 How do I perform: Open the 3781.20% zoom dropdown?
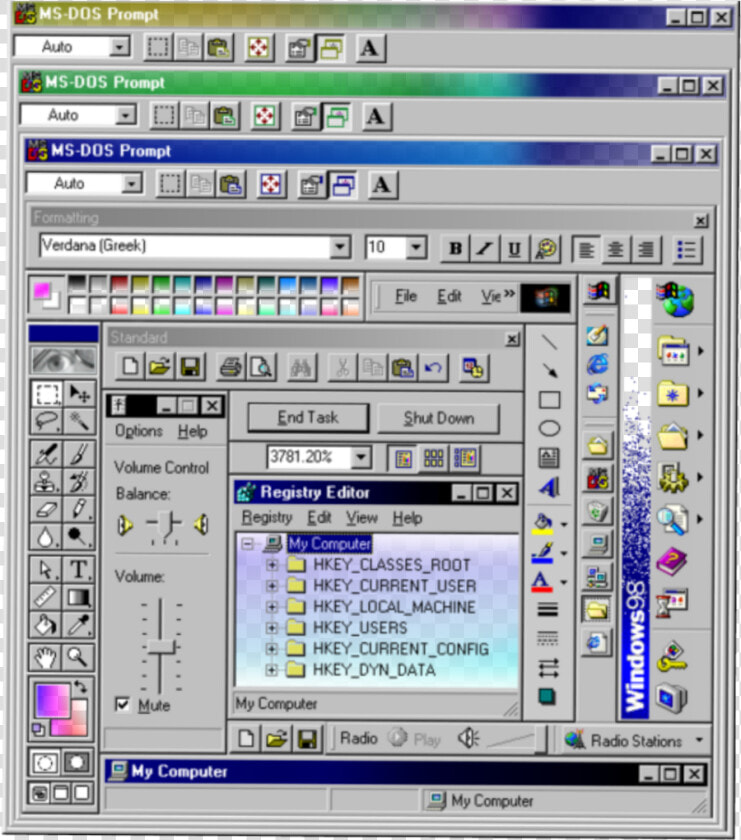pyautogui.click(x=361, y=458)
